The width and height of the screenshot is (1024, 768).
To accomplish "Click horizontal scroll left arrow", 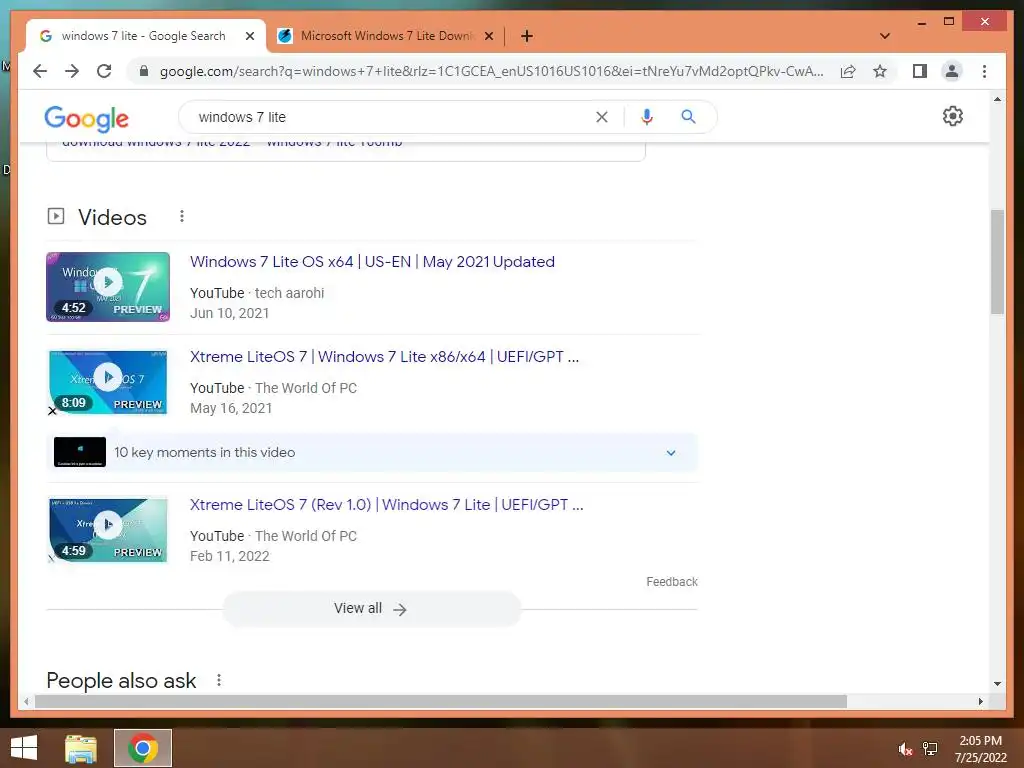I will point(26,701).
